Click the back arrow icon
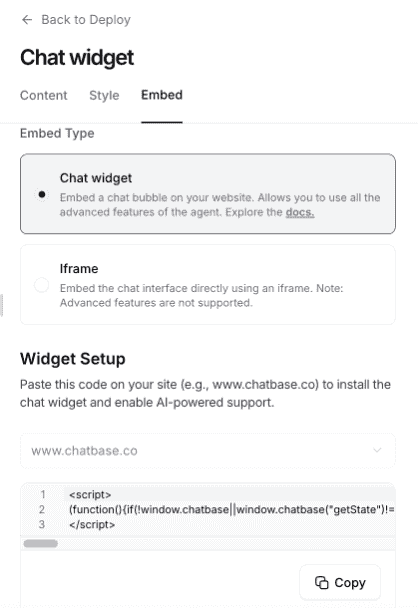Screen dimensions: 418x608 click(x=27, y=19)
